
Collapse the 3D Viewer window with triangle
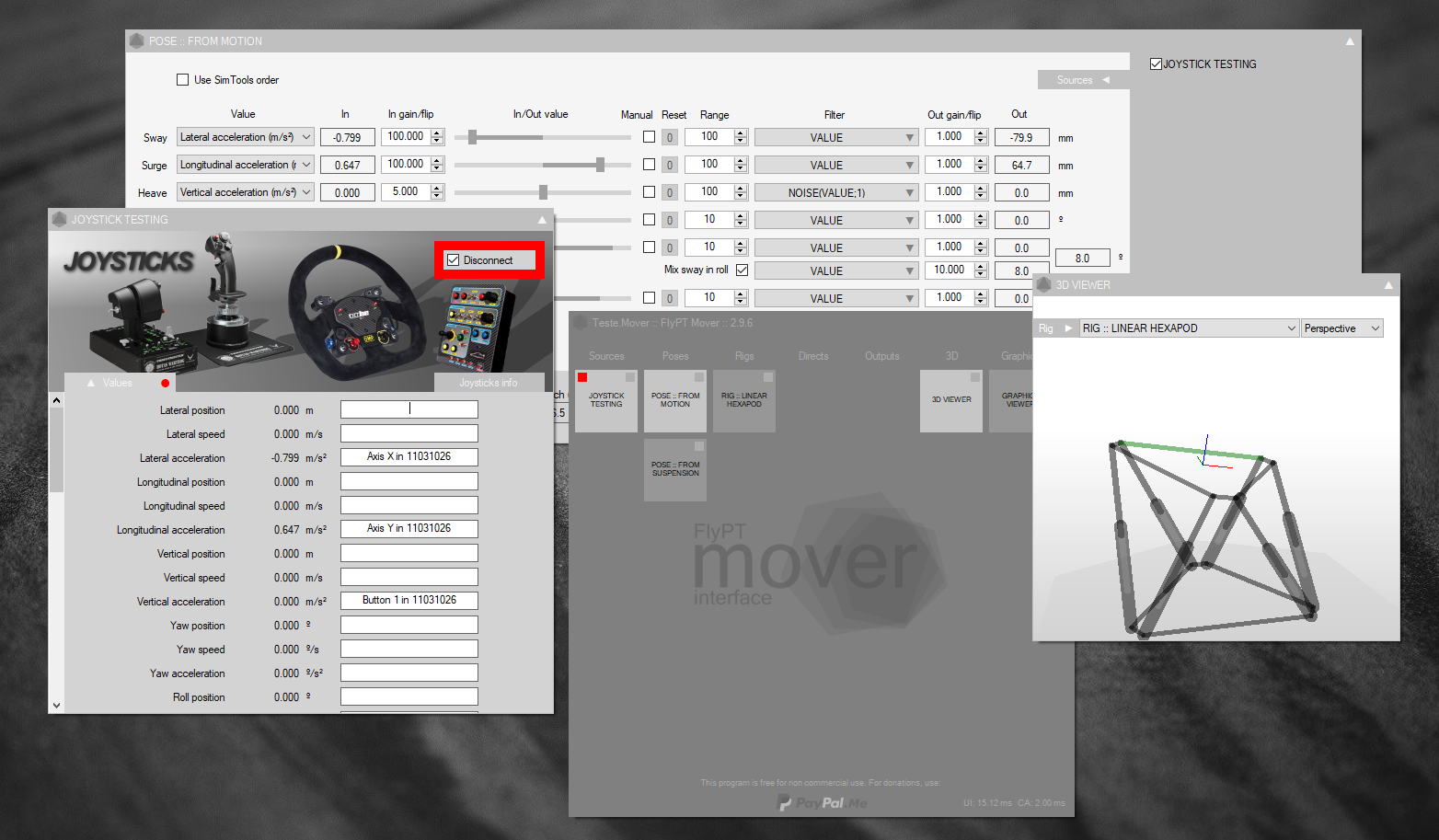pyautogui.click(x=1388, y=285)
